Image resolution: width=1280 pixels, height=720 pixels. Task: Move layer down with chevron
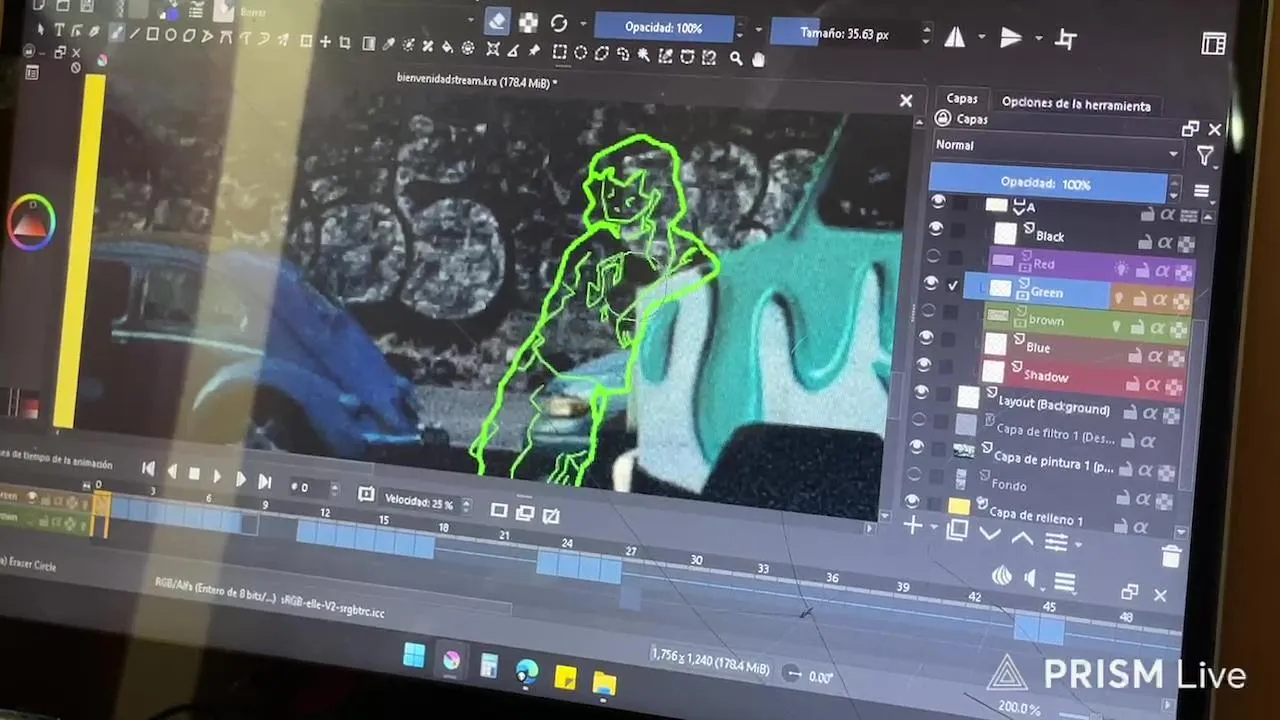tap(990, 534)
